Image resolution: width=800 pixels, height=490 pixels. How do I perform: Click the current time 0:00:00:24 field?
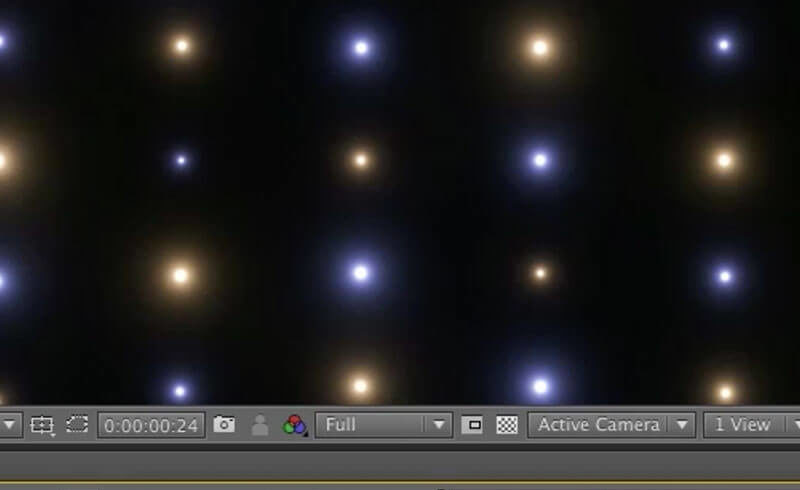[152, 425]
